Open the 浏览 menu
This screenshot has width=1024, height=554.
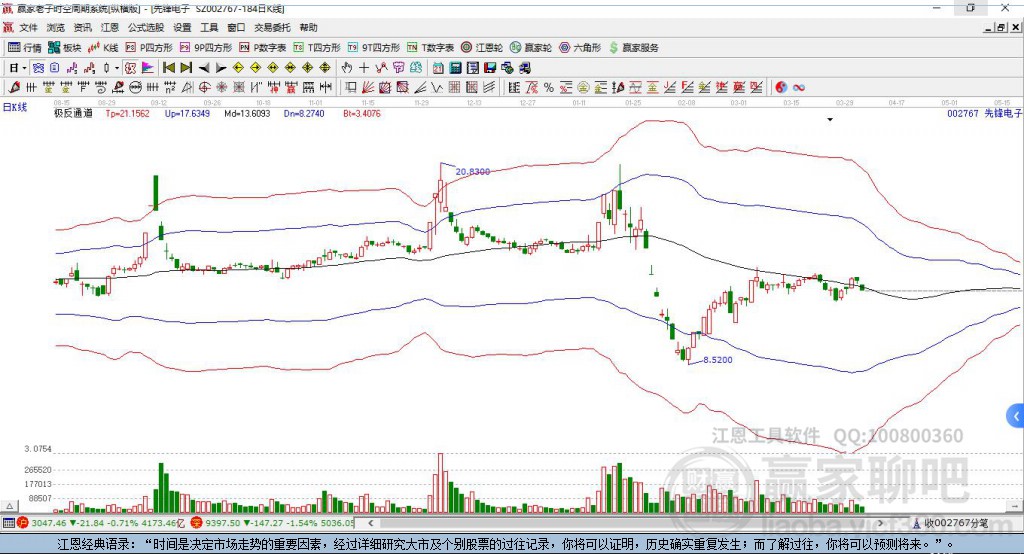[56, 27]
